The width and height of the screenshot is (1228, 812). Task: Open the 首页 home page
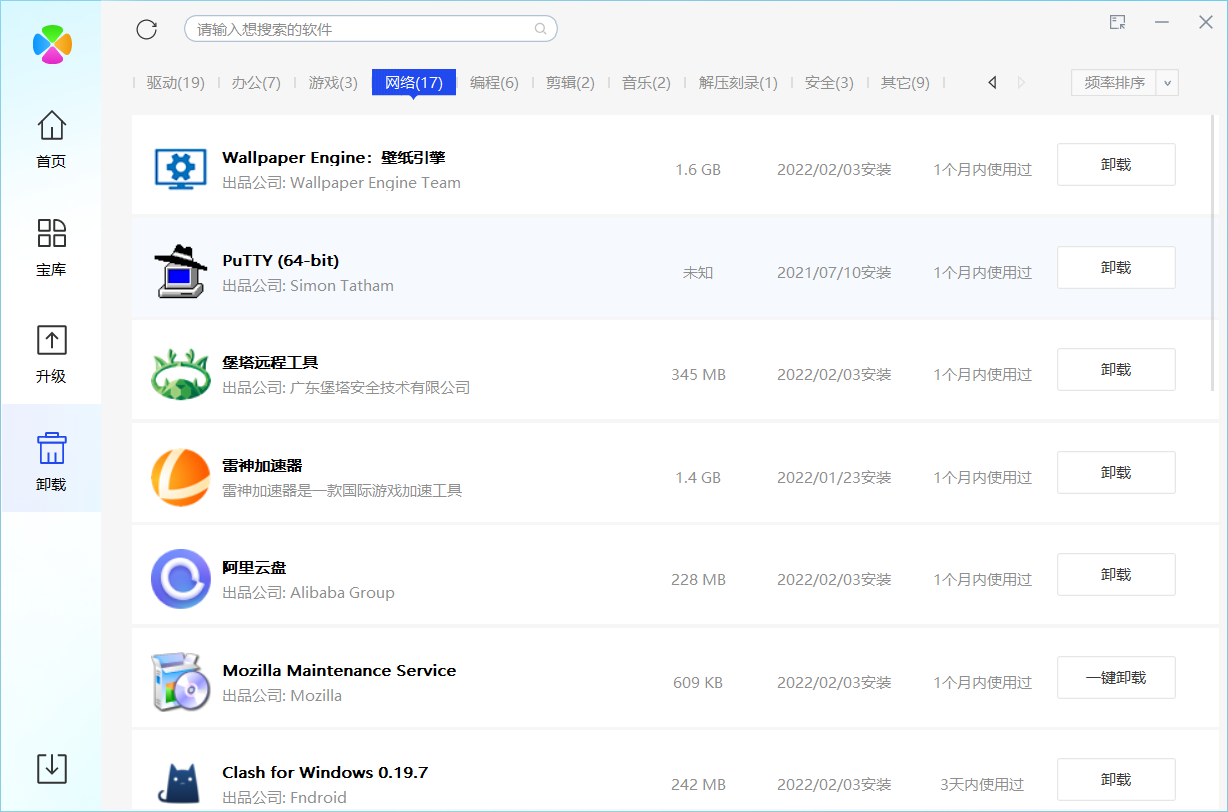[51, 140]
